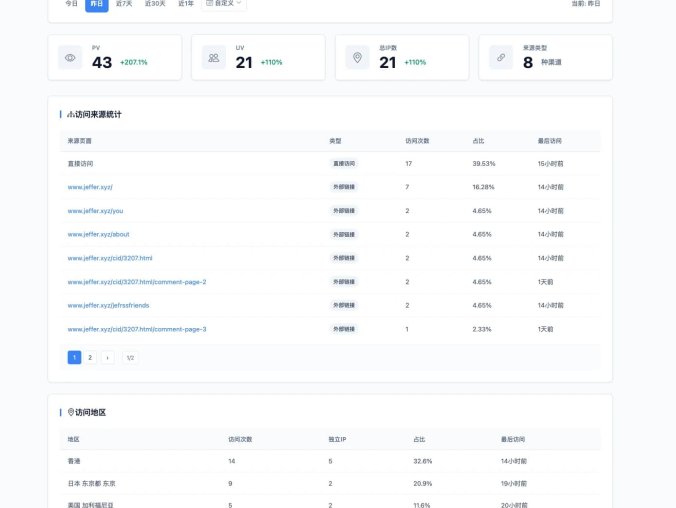Click the chart icon beside 访问来源统计 heading

(x=71, y=115)
